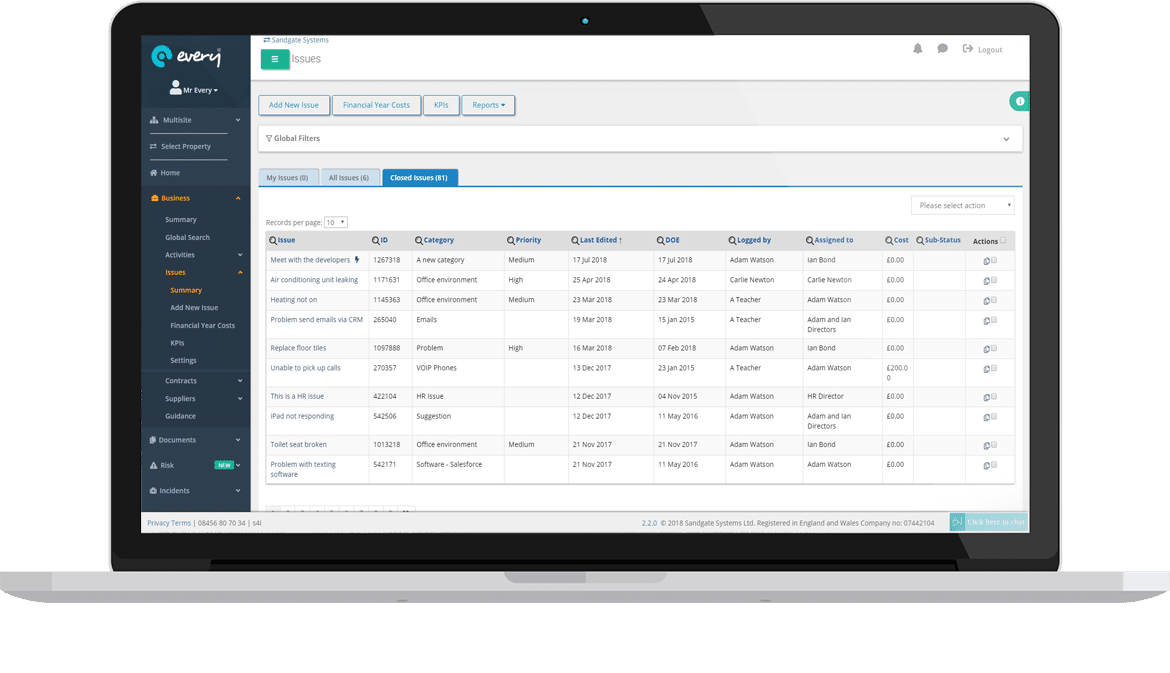Switch to the All Issues tab
The height and width of the screenshot is (673, 1170).
coord(350,177)
